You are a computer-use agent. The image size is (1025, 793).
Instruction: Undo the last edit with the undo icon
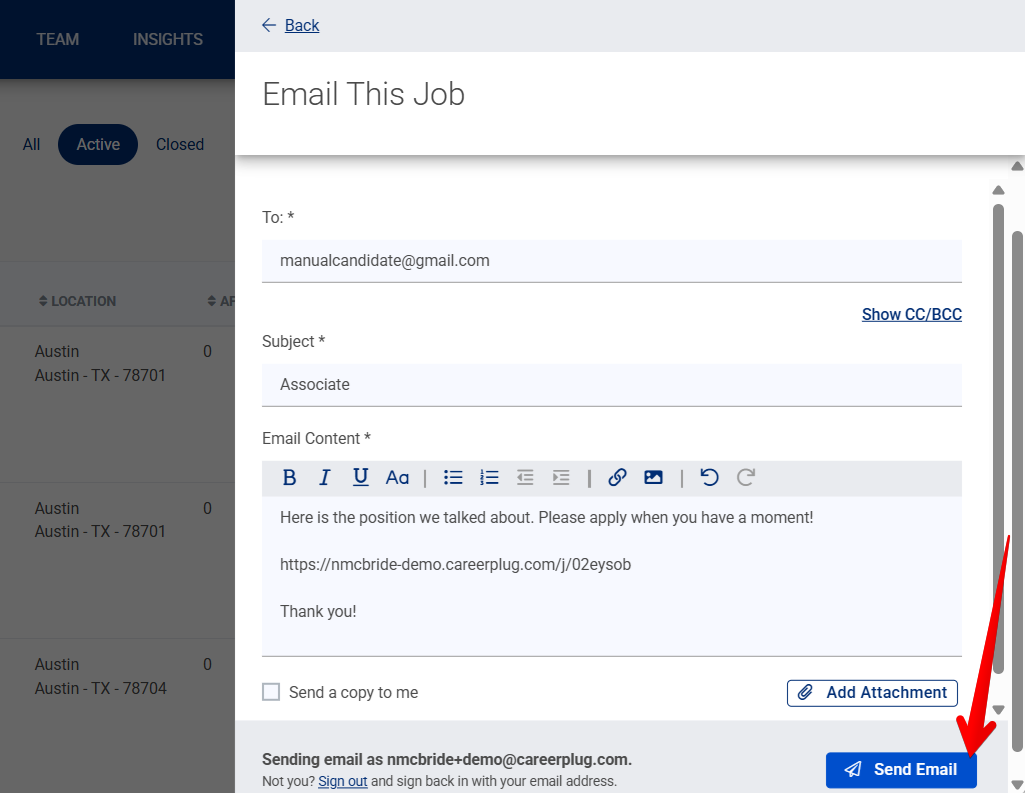click(709, 477)
